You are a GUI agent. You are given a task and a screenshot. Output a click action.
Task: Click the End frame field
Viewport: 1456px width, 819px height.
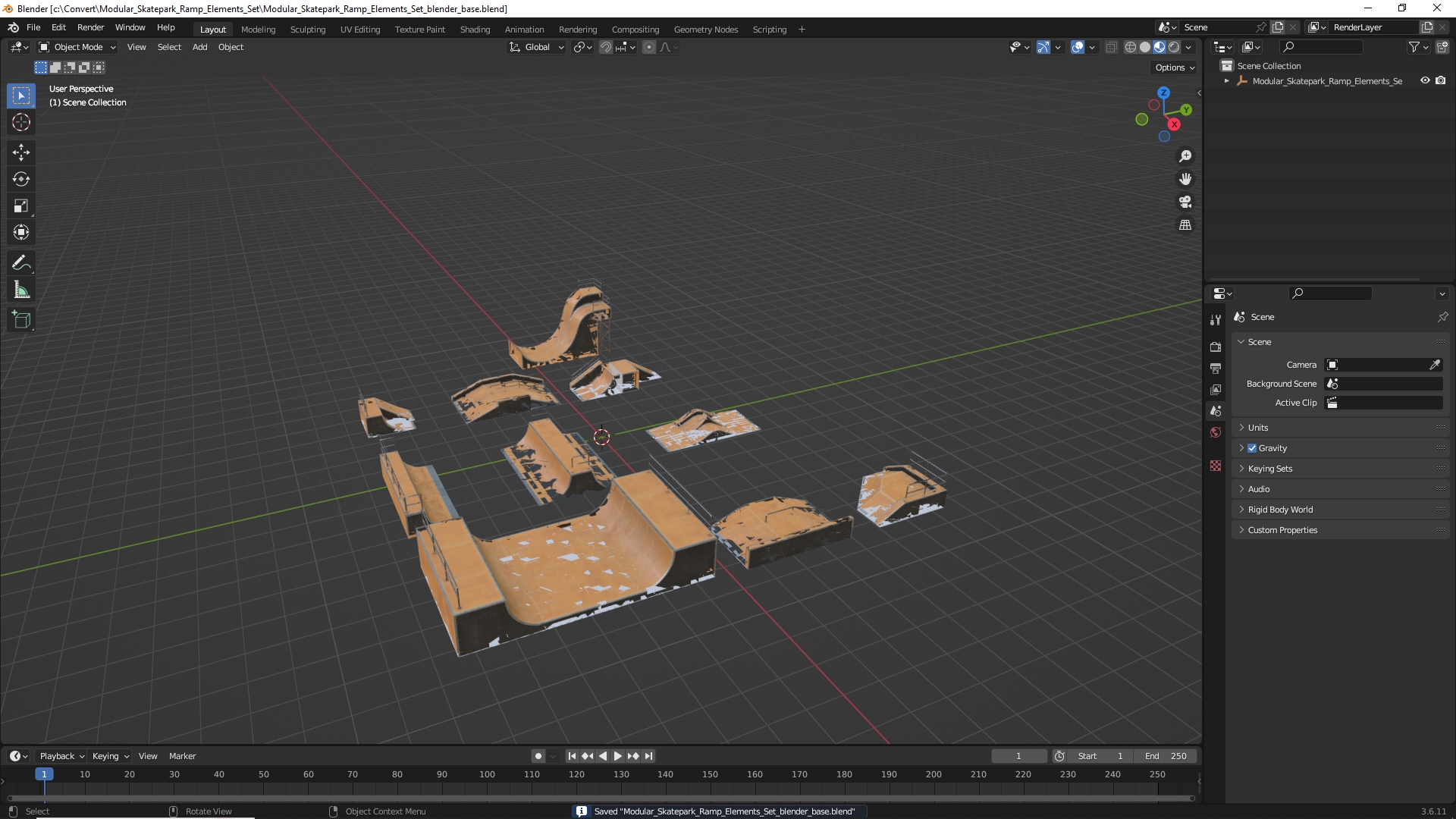coord(1166,756)
